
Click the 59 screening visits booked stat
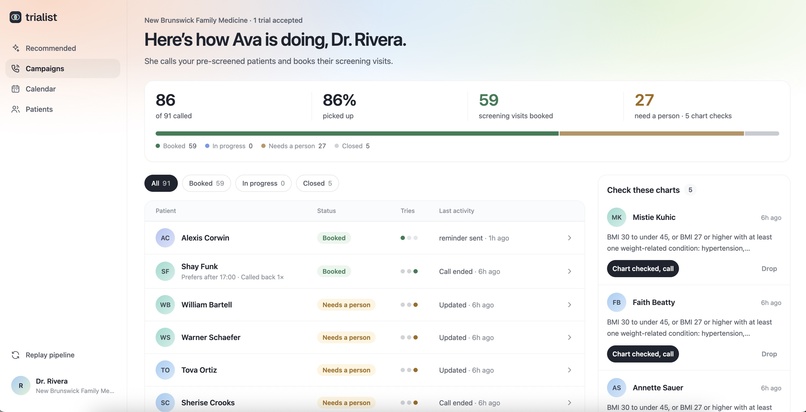pyautogui.click(x=516, y=106)
